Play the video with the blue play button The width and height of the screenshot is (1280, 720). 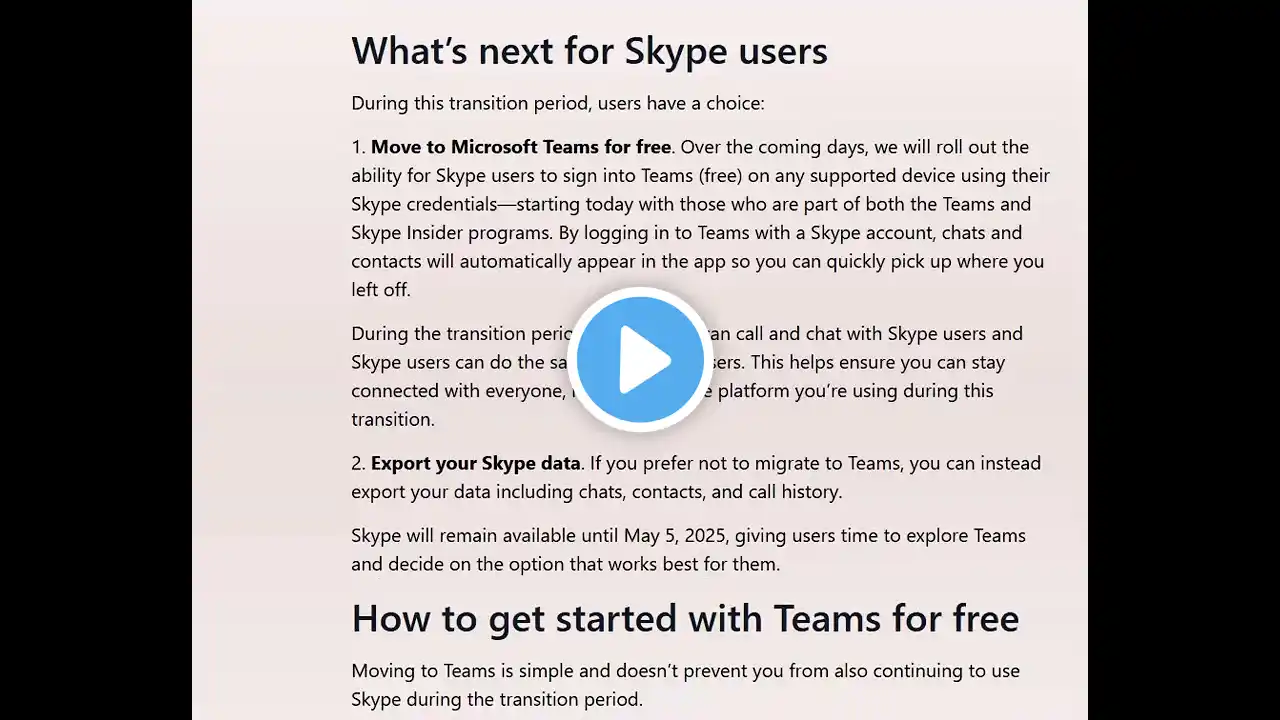(640, 359)
